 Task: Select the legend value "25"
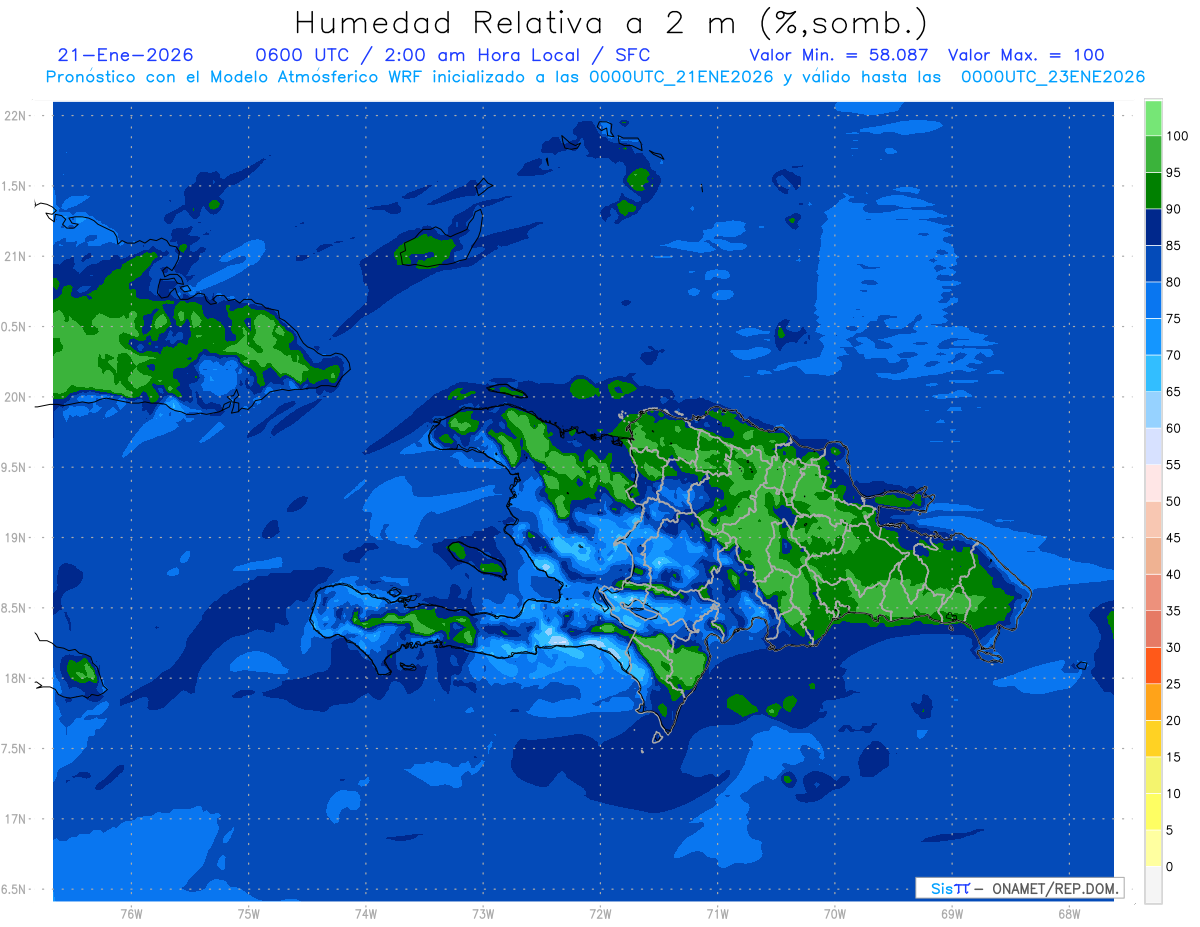[1174, 683]
